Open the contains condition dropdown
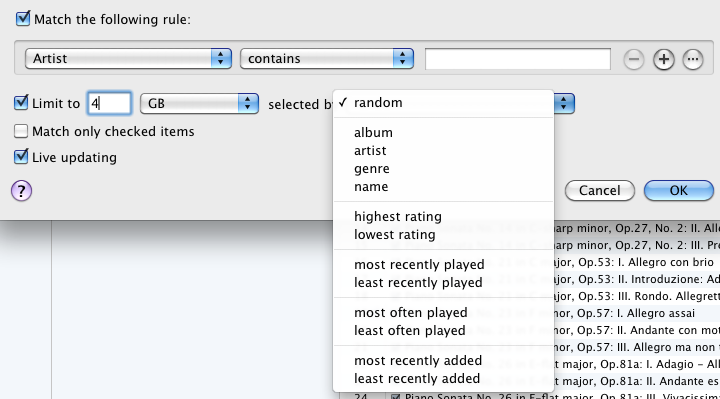This screenshot has height=399, width=720. tap(327, 59)
